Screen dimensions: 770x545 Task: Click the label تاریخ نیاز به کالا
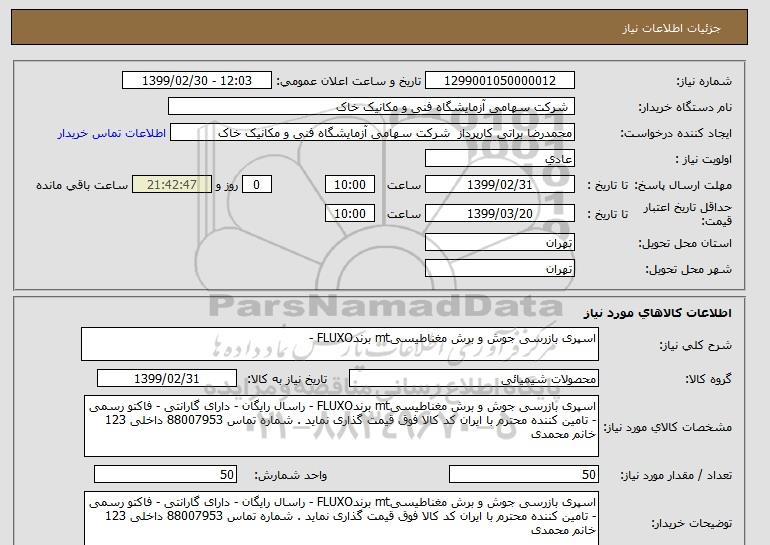point(286,379)
